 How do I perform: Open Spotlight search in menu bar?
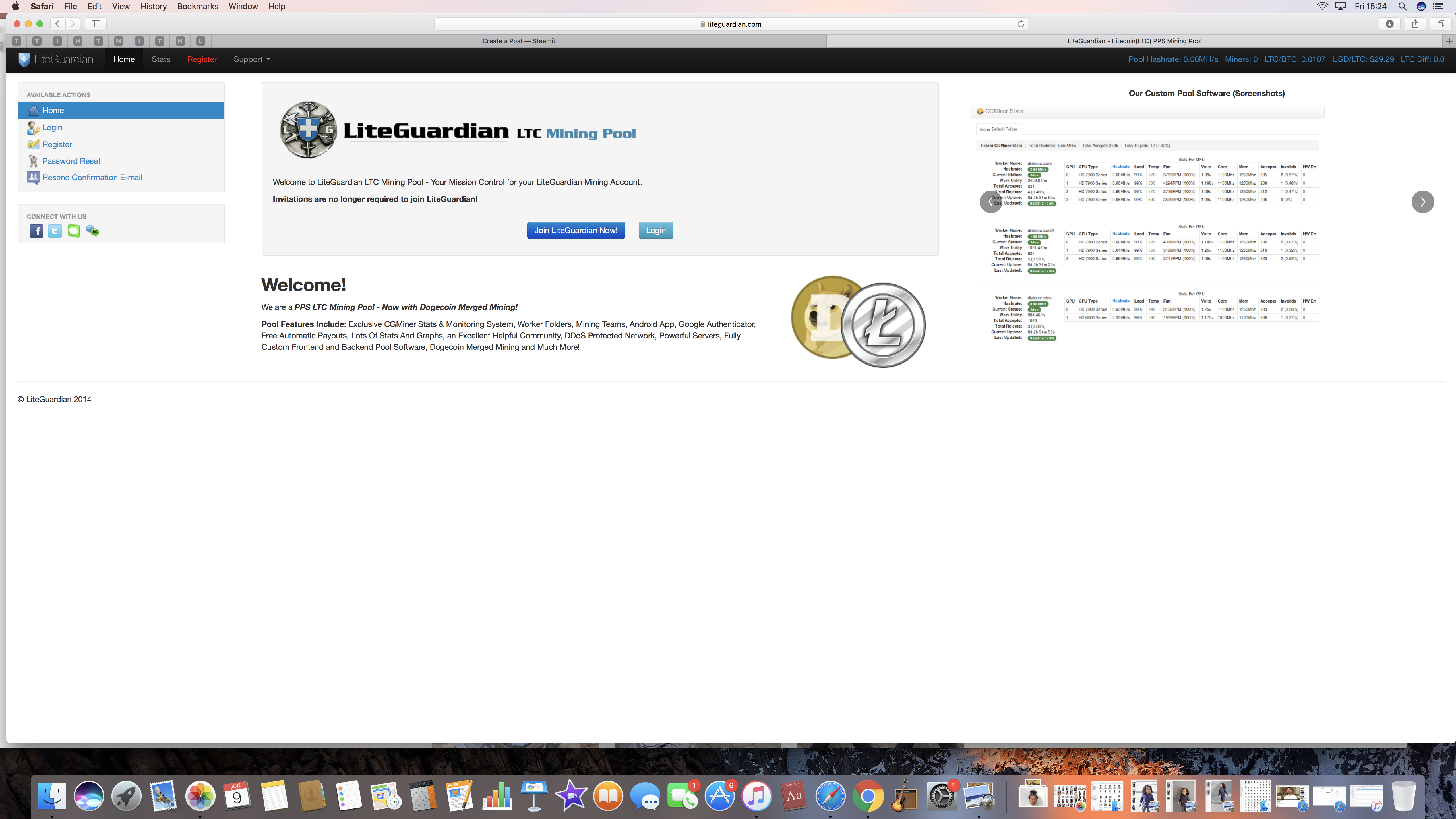[x=1402, y=6]
